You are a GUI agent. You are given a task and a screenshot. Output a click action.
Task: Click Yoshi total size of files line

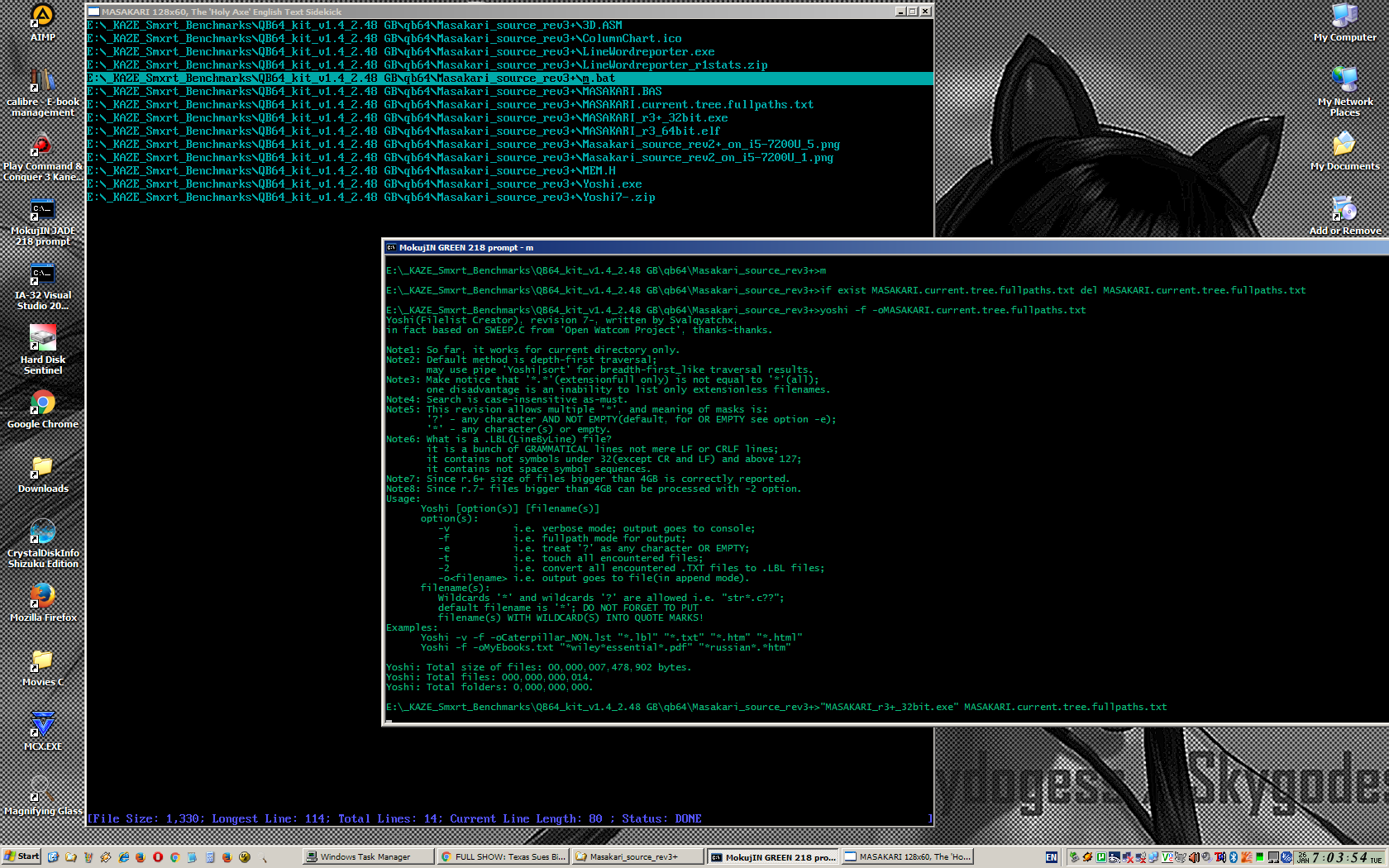tap(538, 667)
